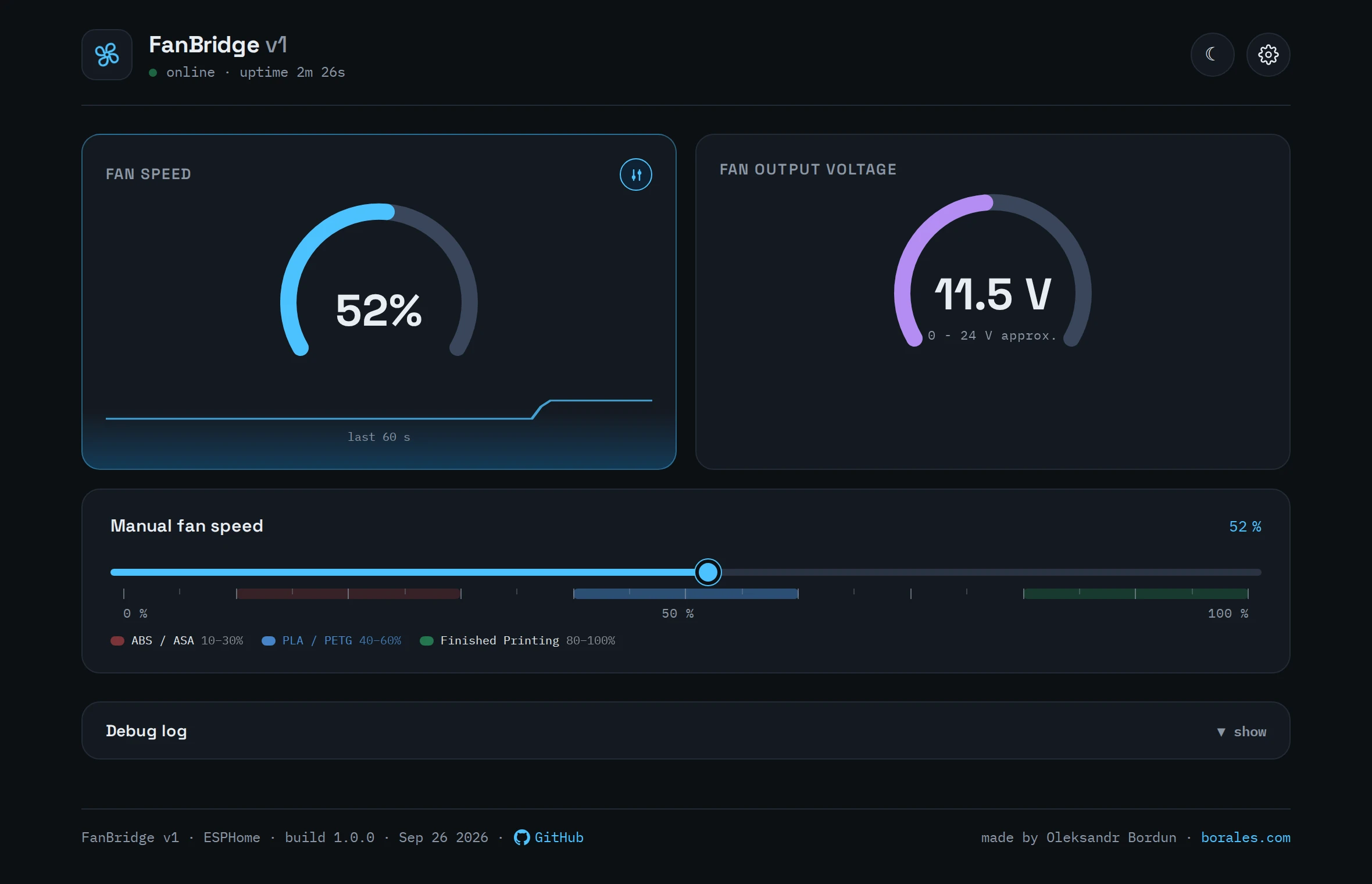Click the "Sep 26 2026" footer date
The height and width of the screenshot is (884, 1372).
pos(443,837)
